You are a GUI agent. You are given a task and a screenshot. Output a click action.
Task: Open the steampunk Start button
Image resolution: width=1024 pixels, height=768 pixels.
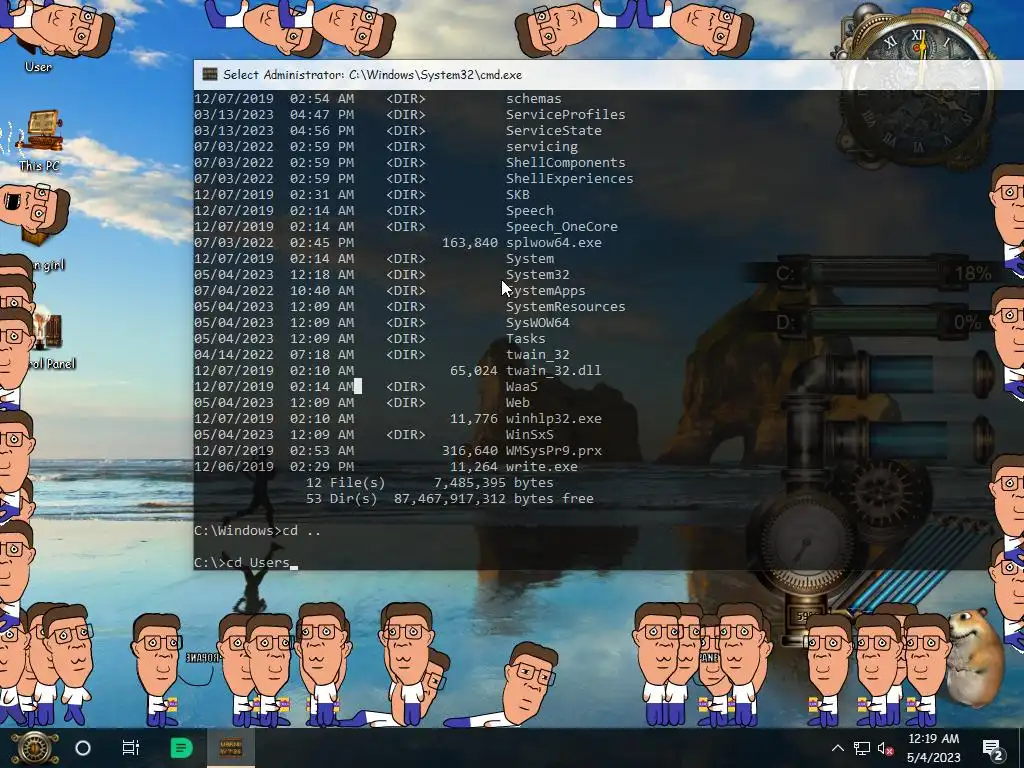(x=33, y=748)
